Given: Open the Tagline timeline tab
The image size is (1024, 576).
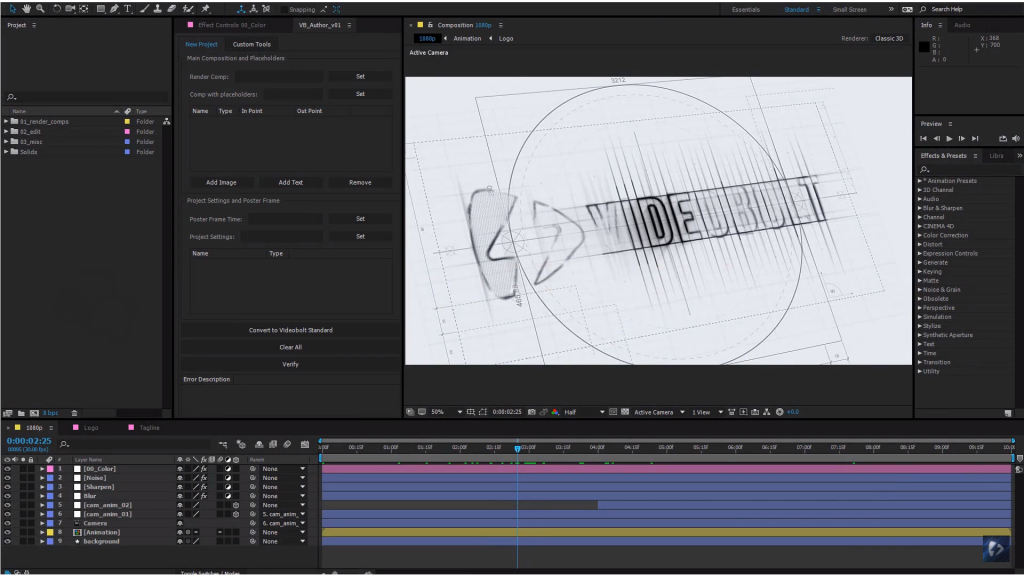Looking at the screenshot, I should 149,427.
